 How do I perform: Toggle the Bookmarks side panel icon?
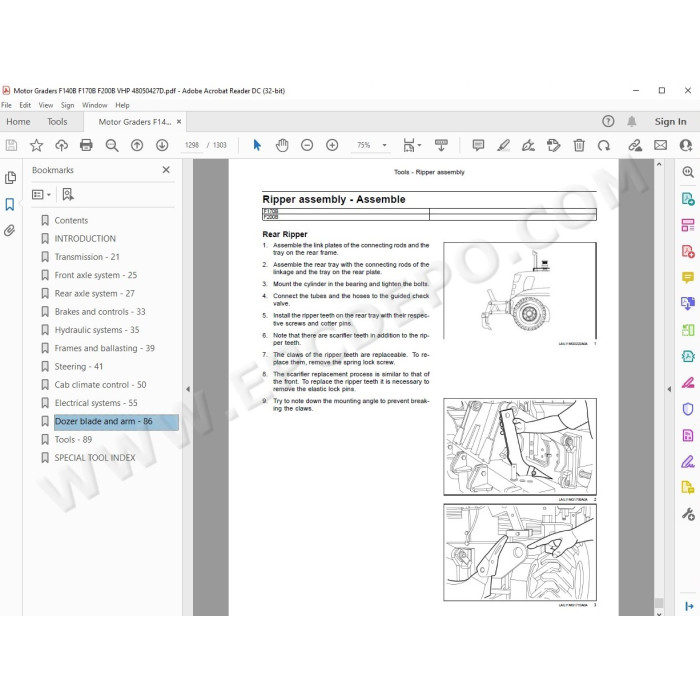tap(10, 204)
